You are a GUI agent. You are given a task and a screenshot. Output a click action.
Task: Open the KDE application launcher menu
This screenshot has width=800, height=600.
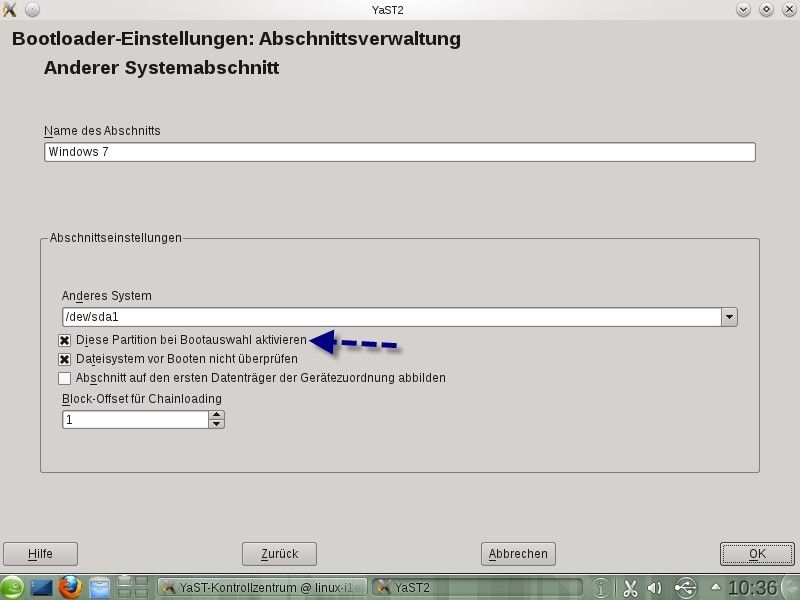tap(12, 587)
